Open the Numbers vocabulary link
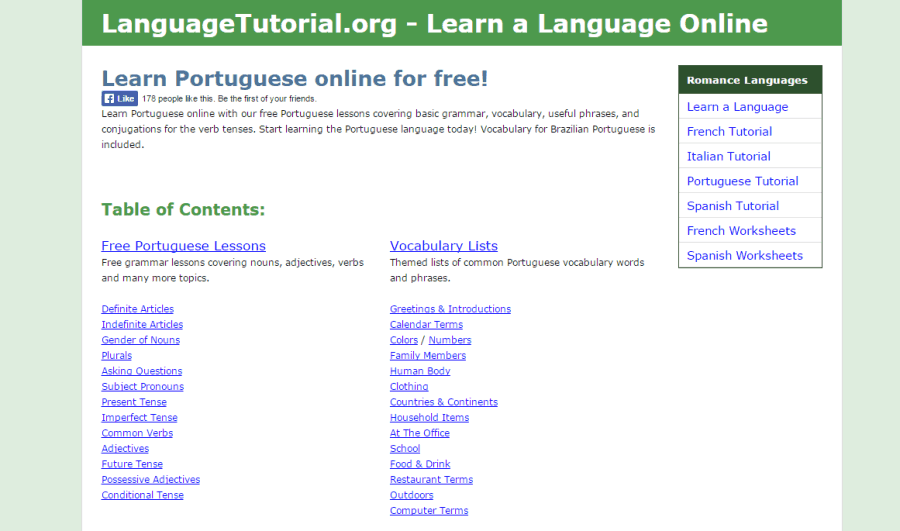The width and height of the screenshot is (900, 531). [450, 340]
